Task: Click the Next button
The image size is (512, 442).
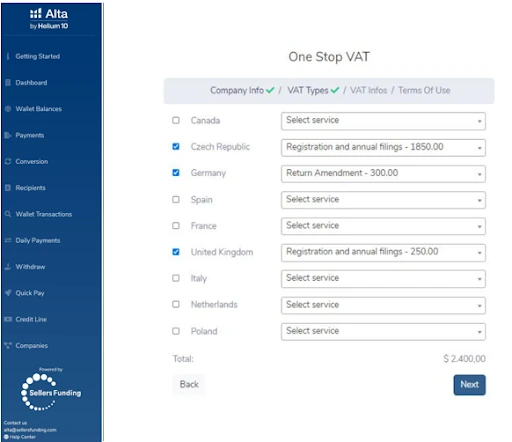Action: click(x=469, y=385)
